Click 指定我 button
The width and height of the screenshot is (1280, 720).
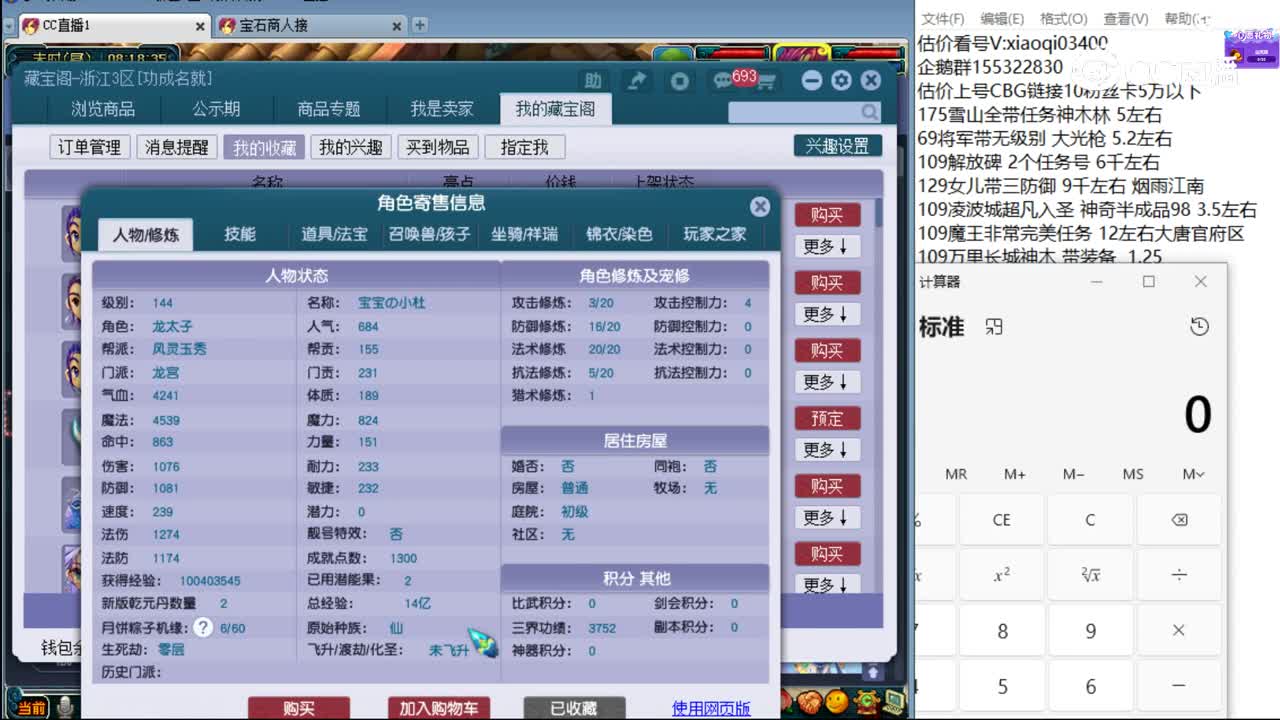click(x=525, y=147)
